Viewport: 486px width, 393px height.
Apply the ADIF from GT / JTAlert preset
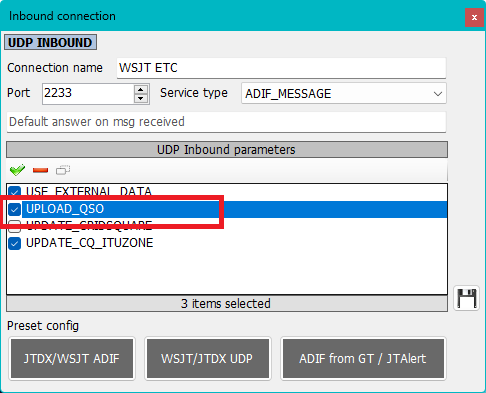point(363,358)
